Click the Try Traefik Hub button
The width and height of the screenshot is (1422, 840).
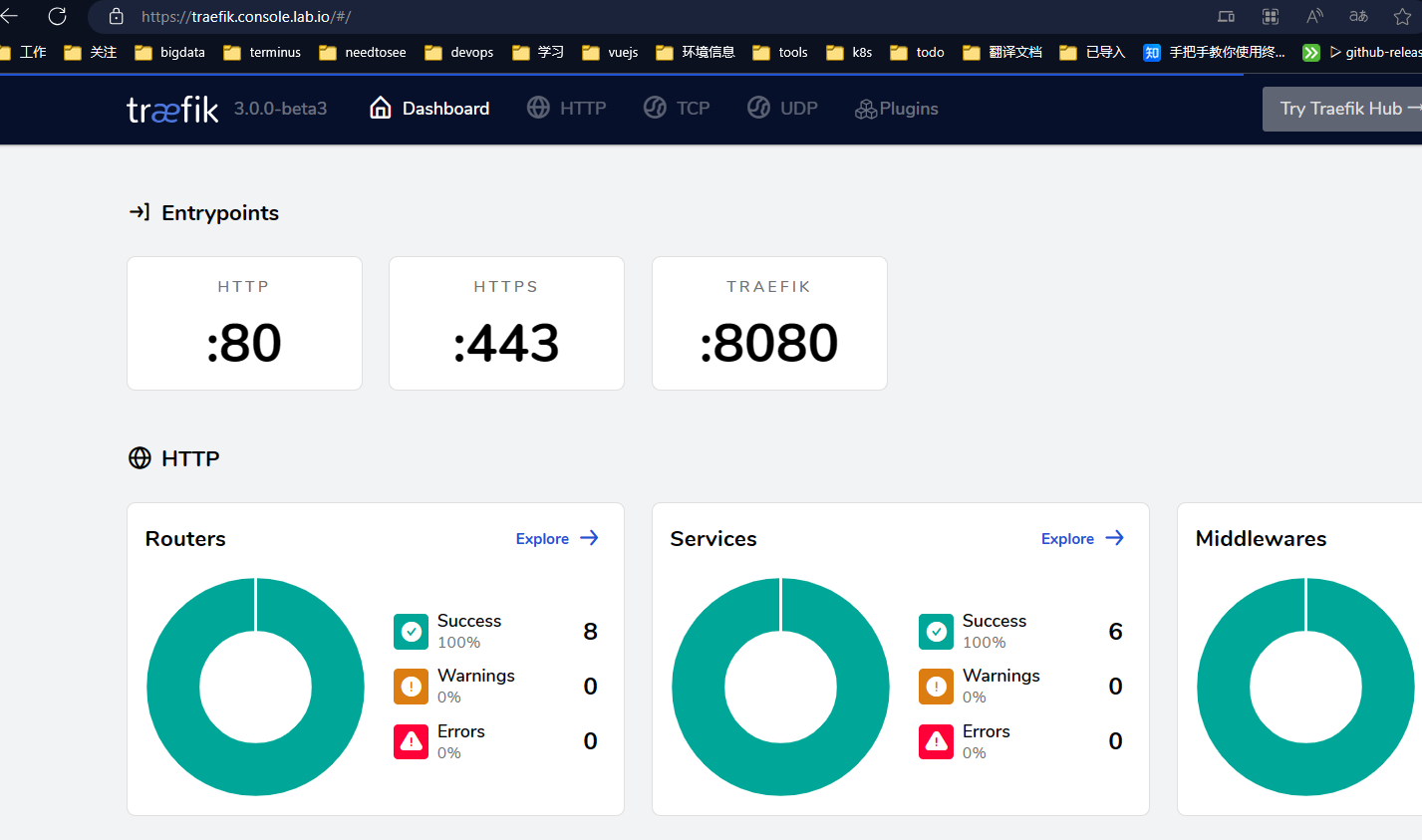(x=1342, y=109)
